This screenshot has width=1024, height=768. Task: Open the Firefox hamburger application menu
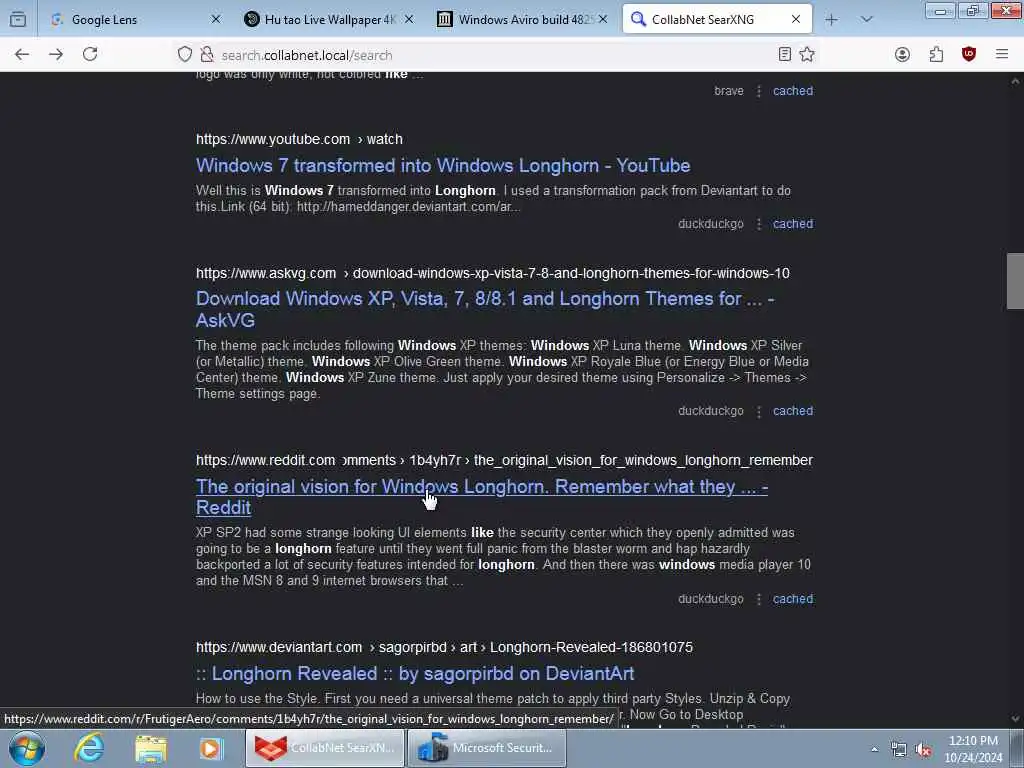point(1002,55)
